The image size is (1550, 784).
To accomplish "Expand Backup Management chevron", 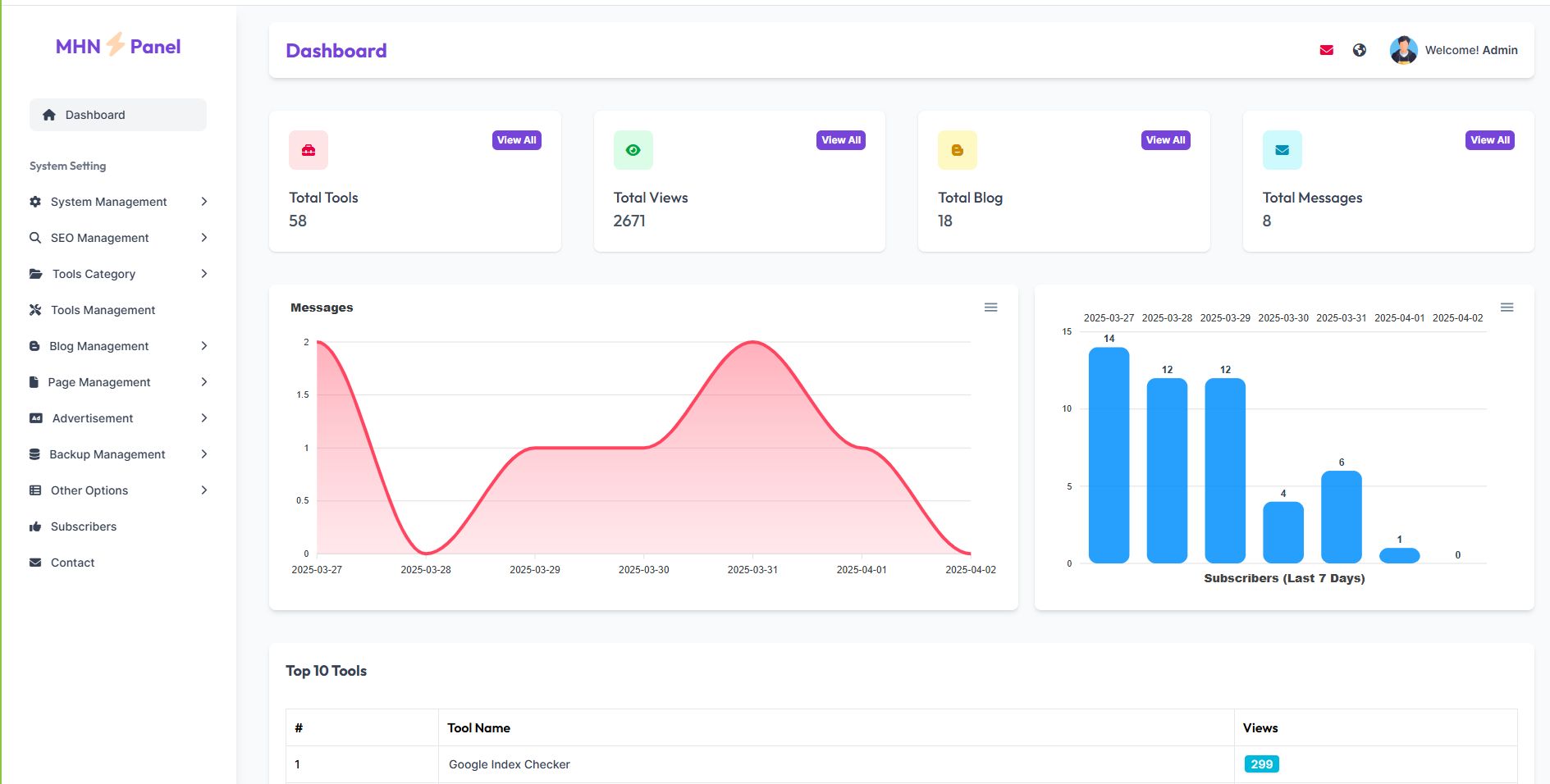I will [204, 454].
